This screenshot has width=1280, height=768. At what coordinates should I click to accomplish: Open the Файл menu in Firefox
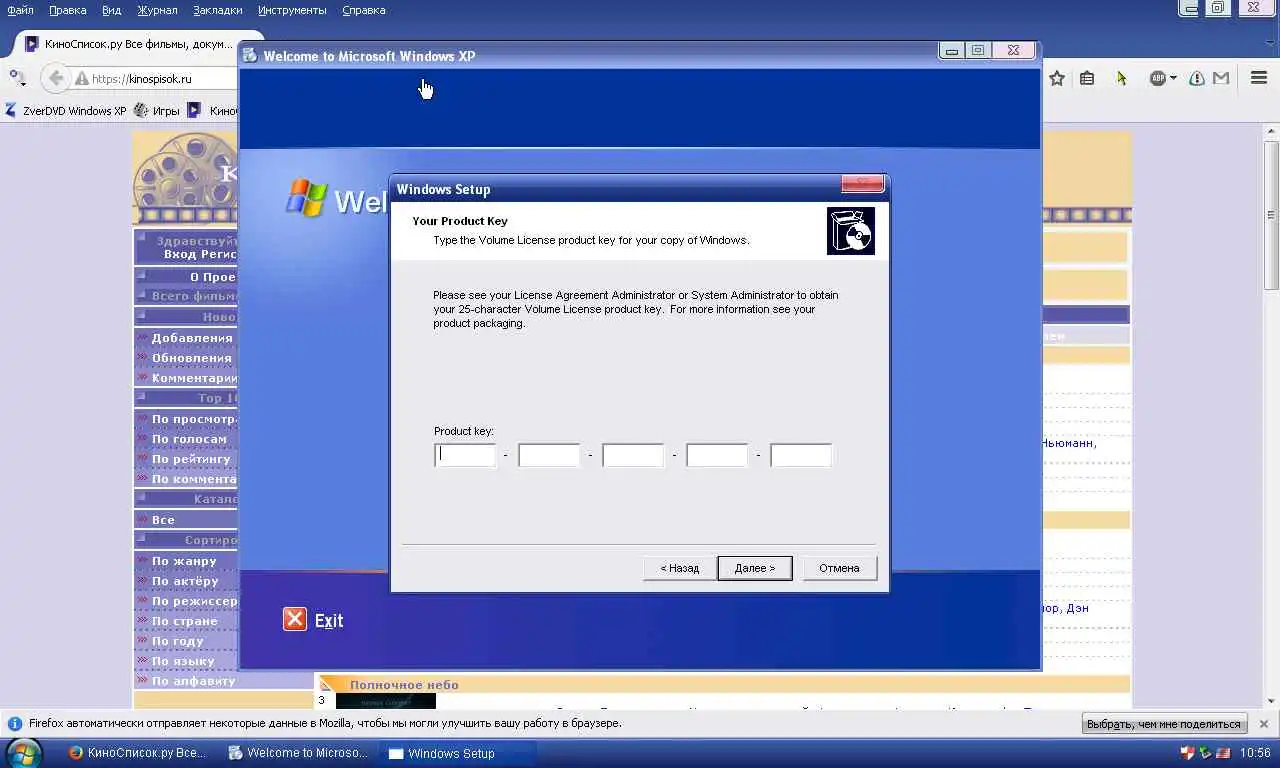20,10
